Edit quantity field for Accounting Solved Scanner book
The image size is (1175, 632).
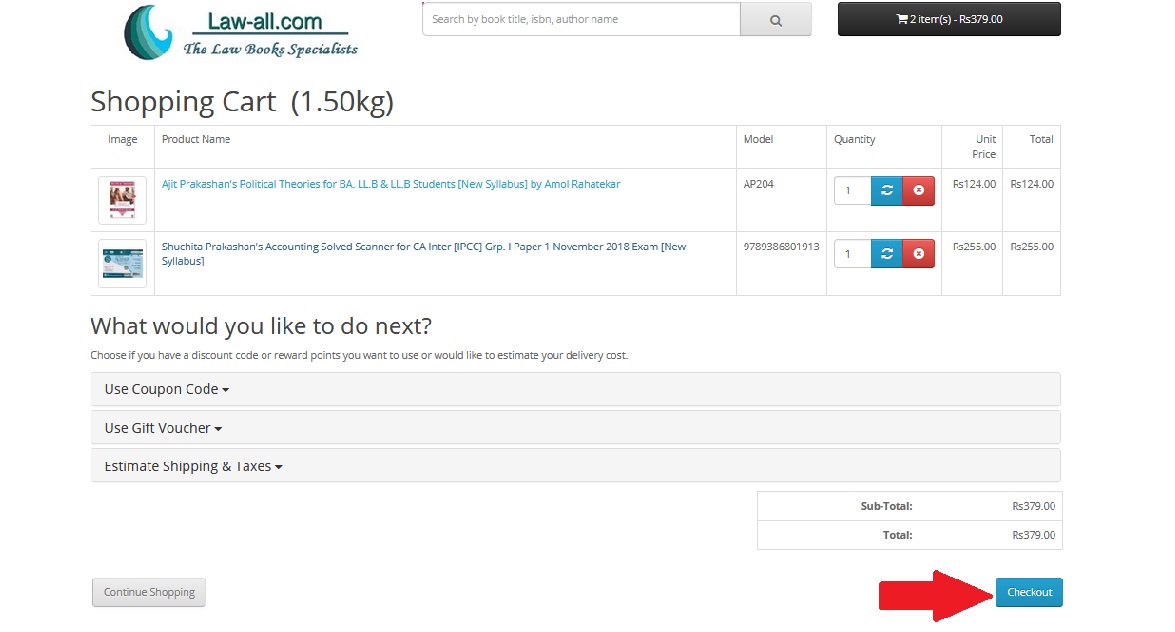[853, 253]
